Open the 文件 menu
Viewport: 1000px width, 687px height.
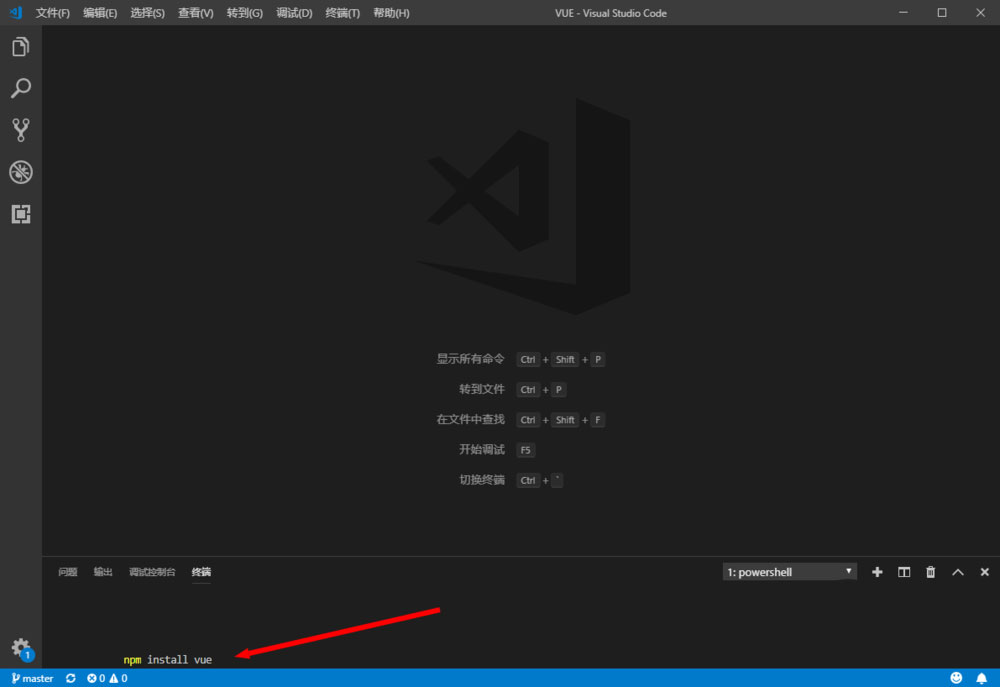click(x=51, y=13)
